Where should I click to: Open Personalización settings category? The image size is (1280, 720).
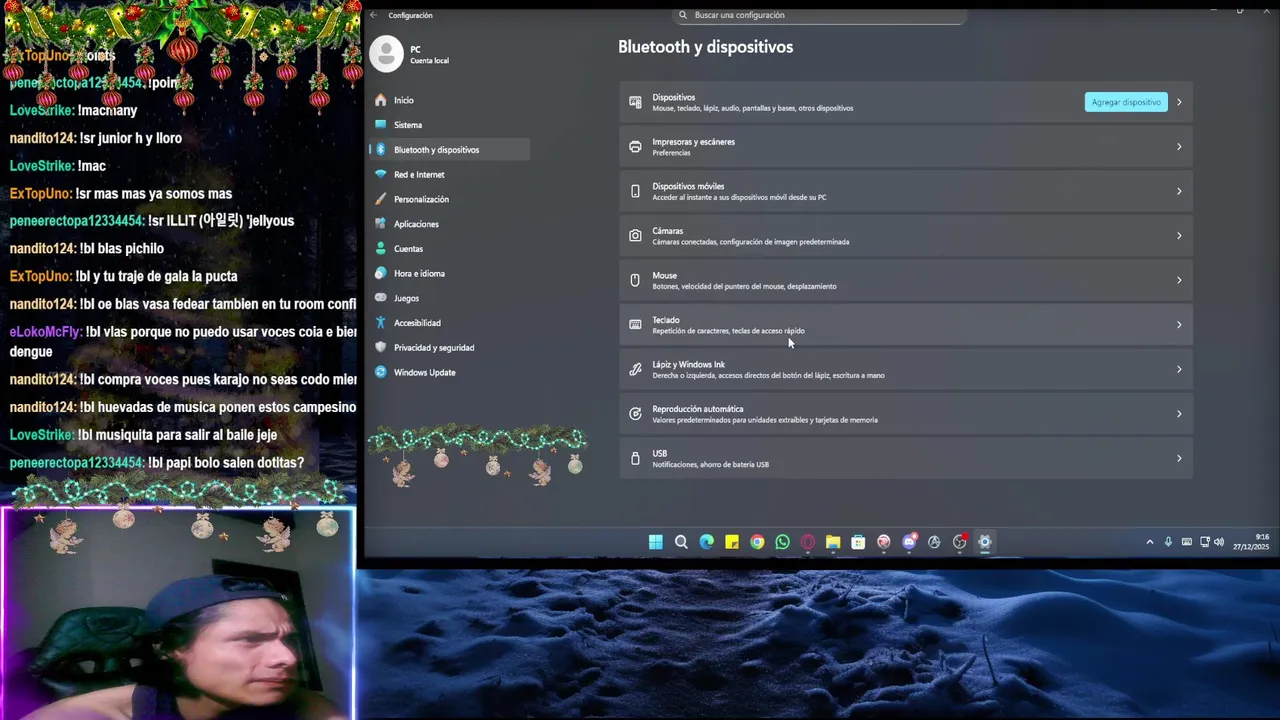click(x=450, y=199)
